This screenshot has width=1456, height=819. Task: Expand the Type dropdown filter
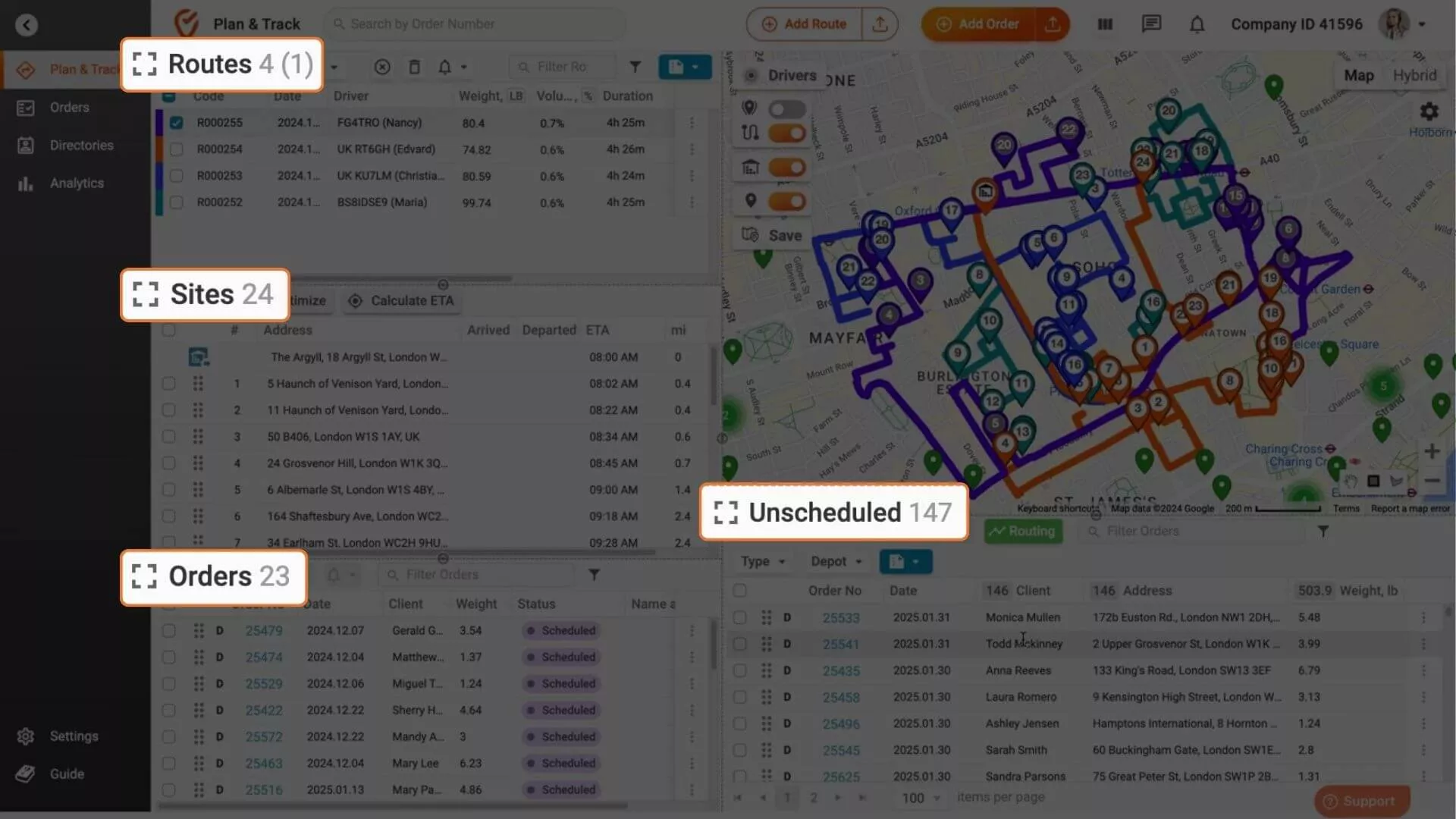(762, 562)
